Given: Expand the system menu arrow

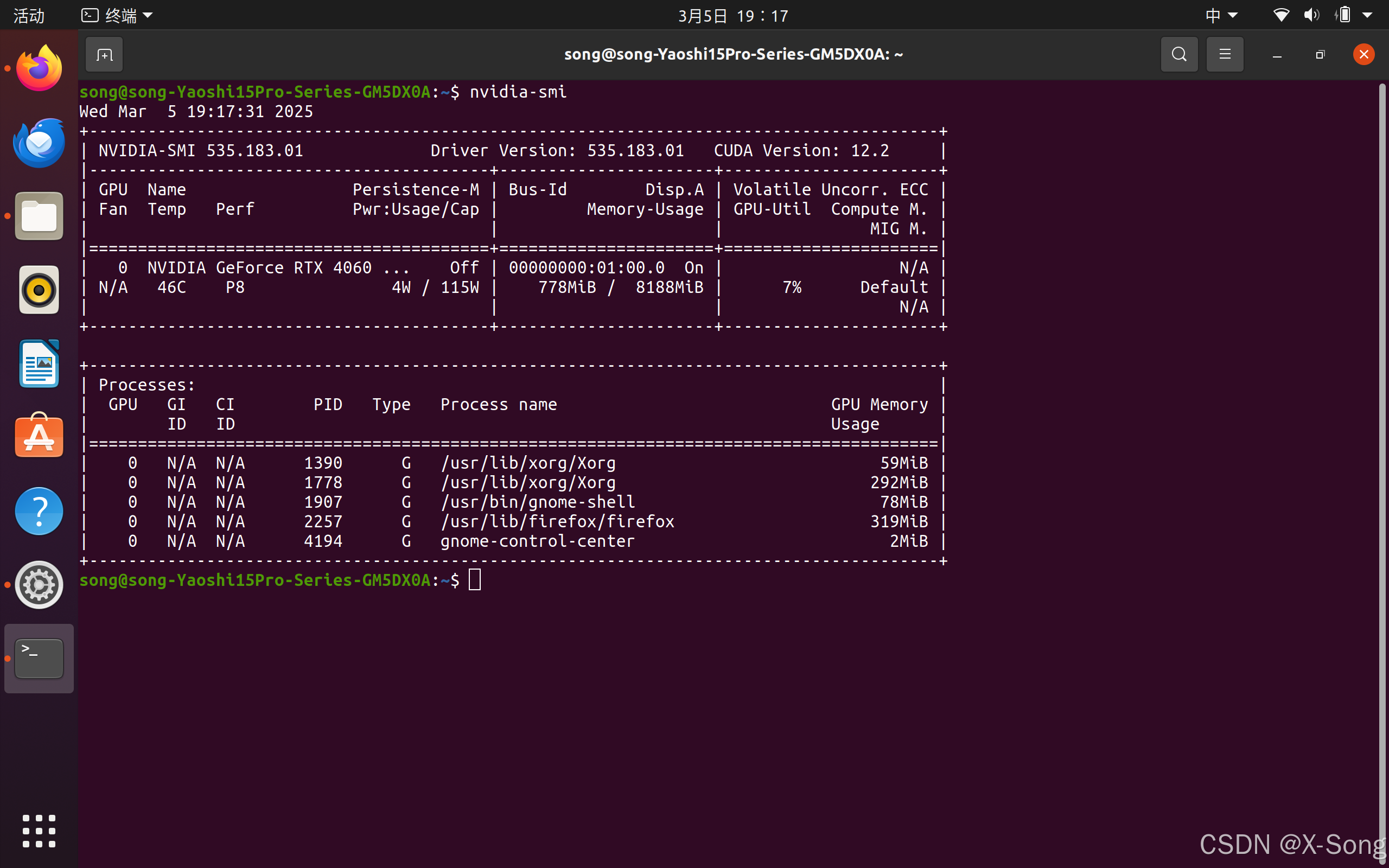Looking at the screenshot, I should click(x=1367, y=16).
